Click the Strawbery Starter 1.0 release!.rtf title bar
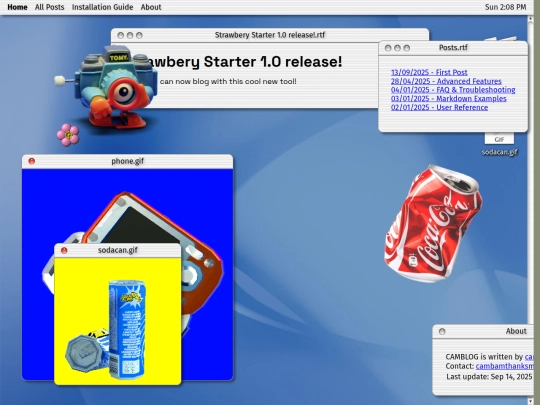This screenshot has height=405, width=540. tap(270, 35)
